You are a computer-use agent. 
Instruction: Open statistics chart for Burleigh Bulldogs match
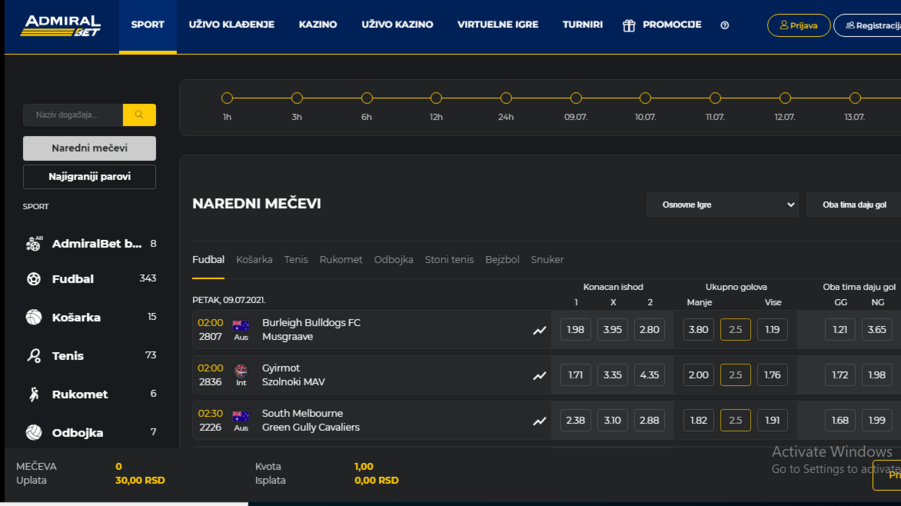point(539,330)
